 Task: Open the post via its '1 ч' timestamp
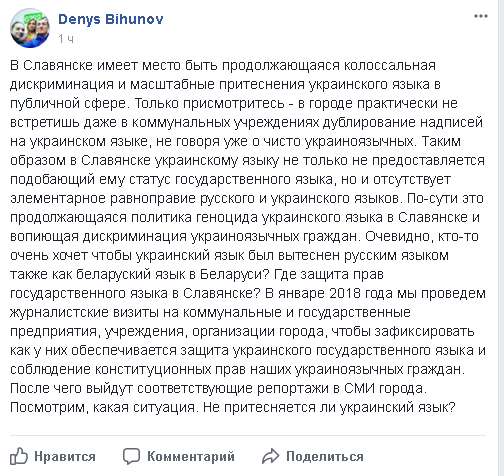click(x=66, y=39)
